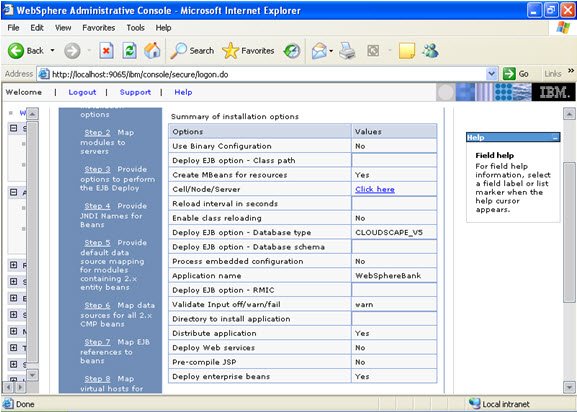
Task: Go to Step 5 default data source mapping
Action: click(x=97, y=243)
